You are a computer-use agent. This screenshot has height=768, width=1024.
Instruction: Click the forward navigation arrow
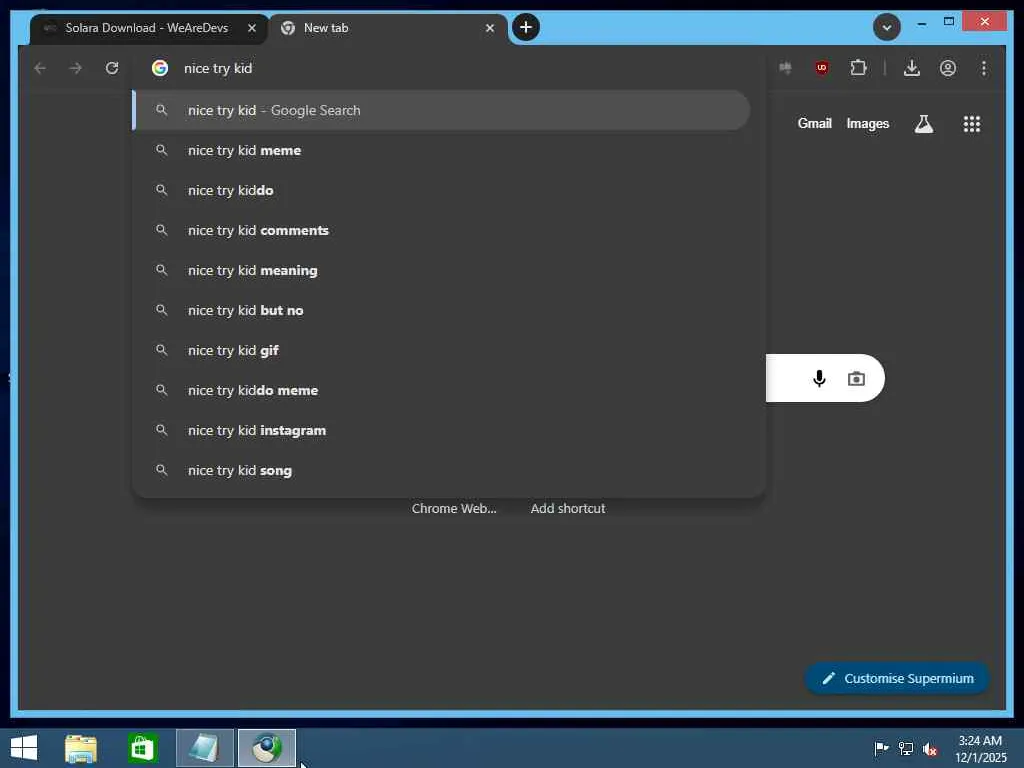(76, 68)
